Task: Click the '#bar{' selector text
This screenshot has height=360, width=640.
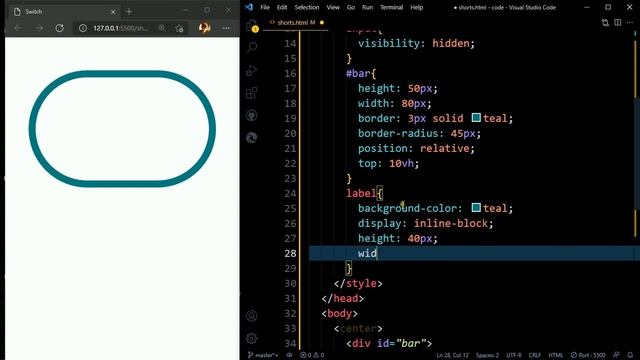Action: tap(361, 73)
